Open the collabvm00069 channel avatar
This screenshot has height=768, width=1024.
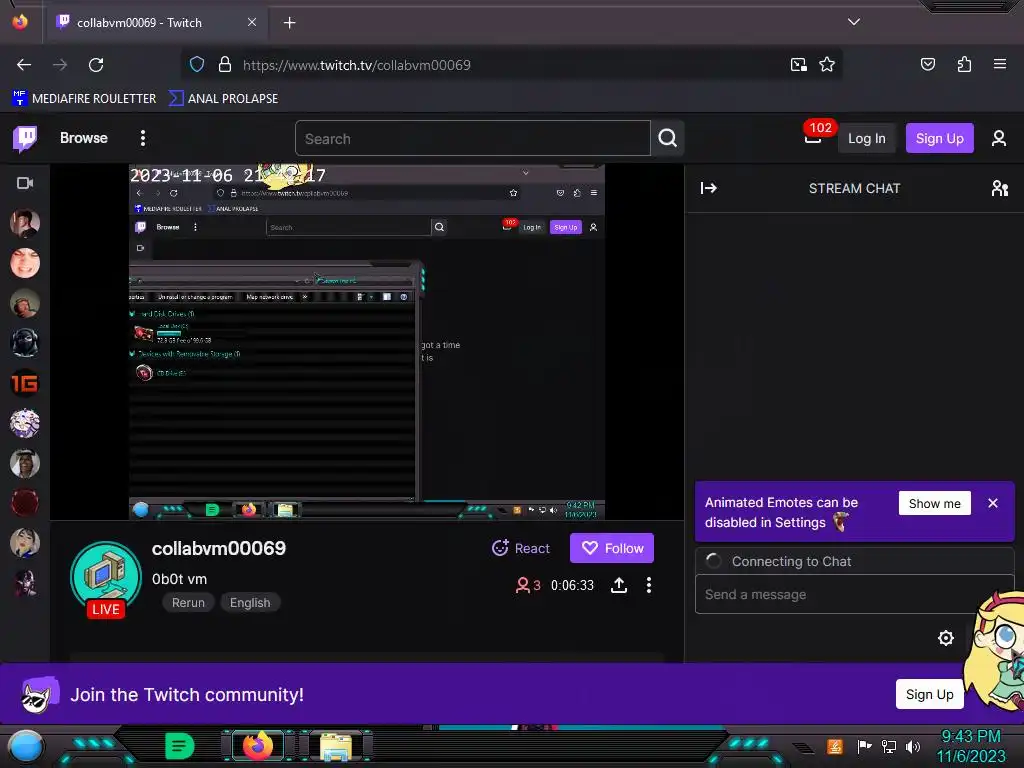(106, 577)
